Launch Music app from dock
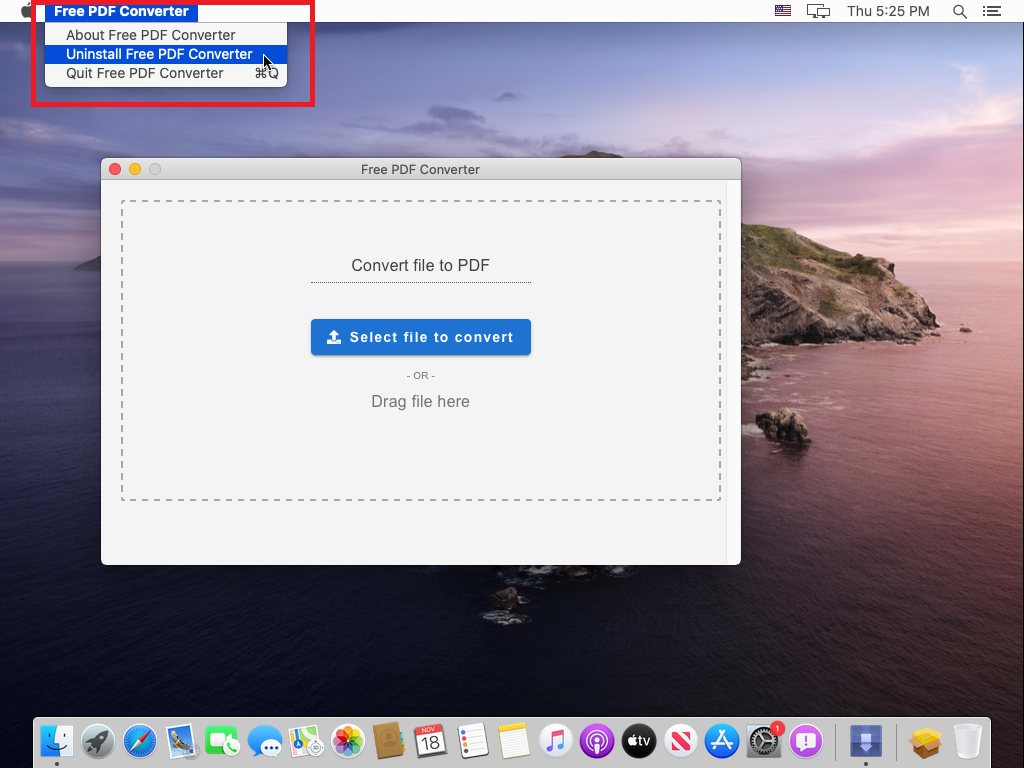This screenshot has width=1024, height=768. 555,742
